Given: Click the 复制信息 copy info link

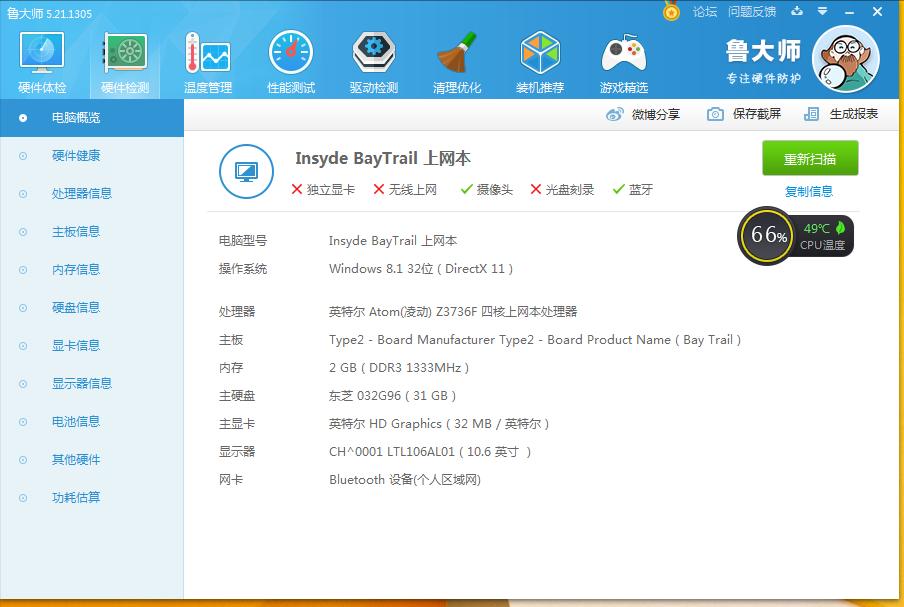Looking at the screenshot, I should click(808, 191).
